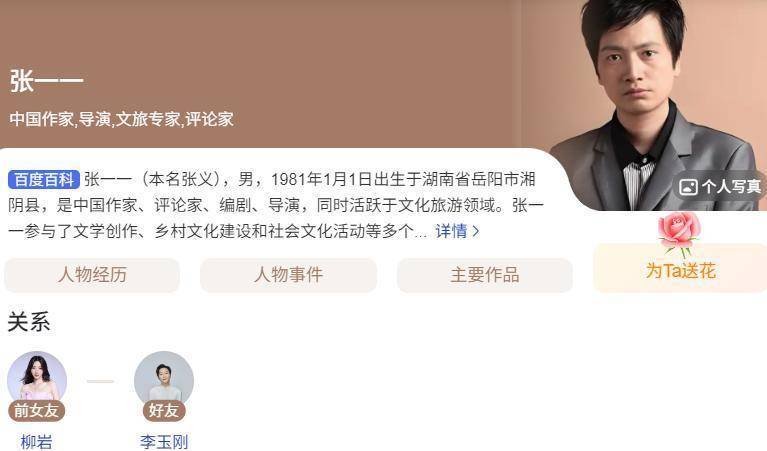767x451 pixels.
Task: Click the 前女友 relationship label
Action: 37,410
